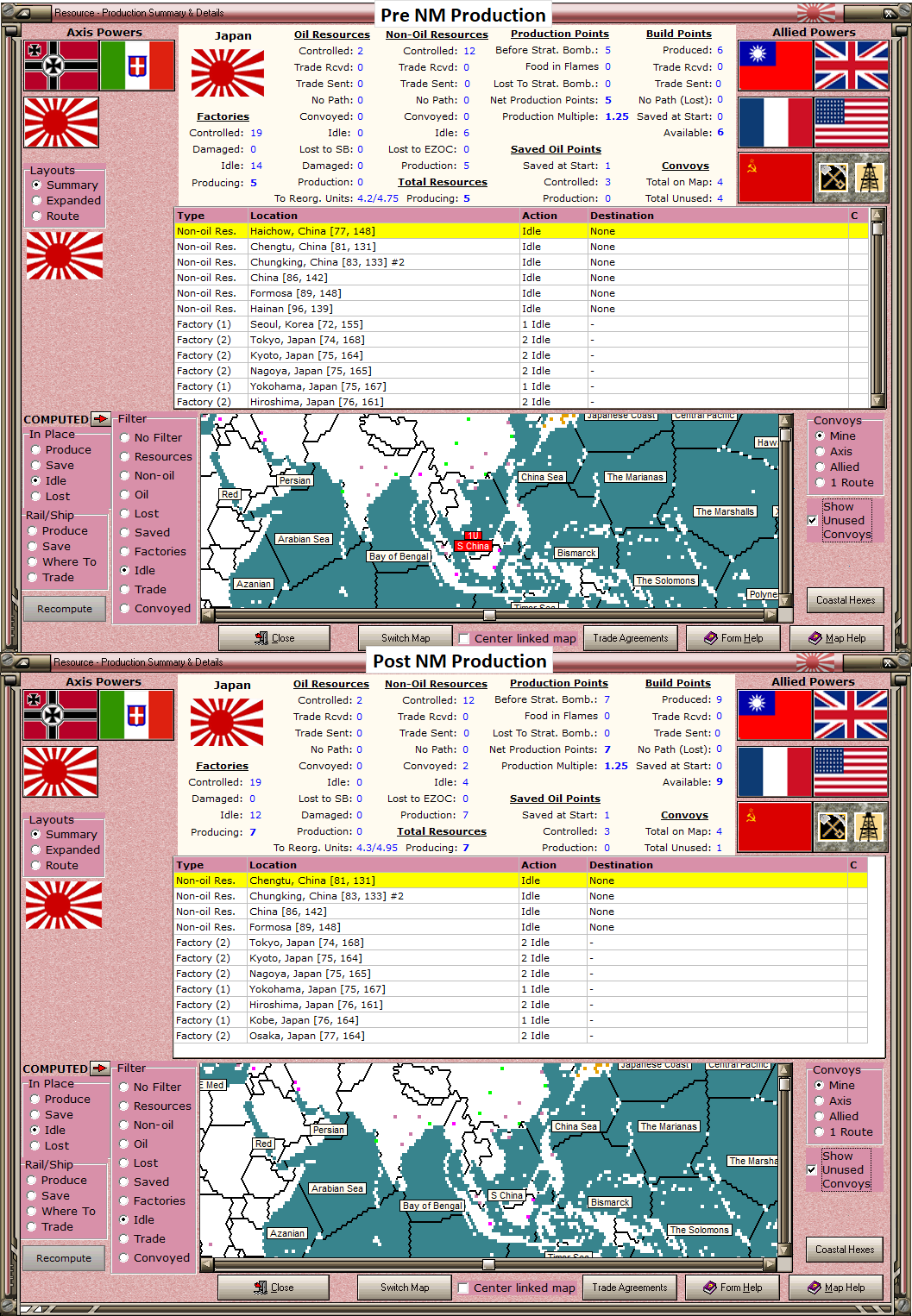Select Kobe, Japan factory row in Post NM list
The height and width of the screenshot is (1316, 912).
tap(521, 1020)
